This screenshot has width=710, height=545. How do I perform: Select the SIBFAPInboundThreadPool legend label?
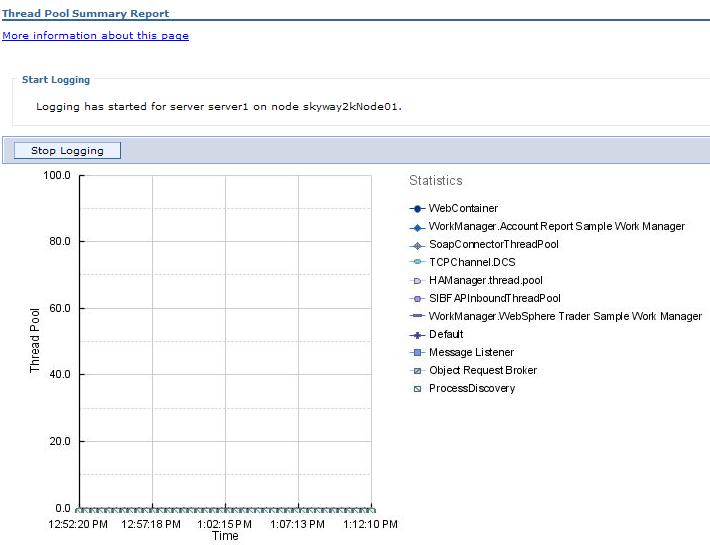495,298
